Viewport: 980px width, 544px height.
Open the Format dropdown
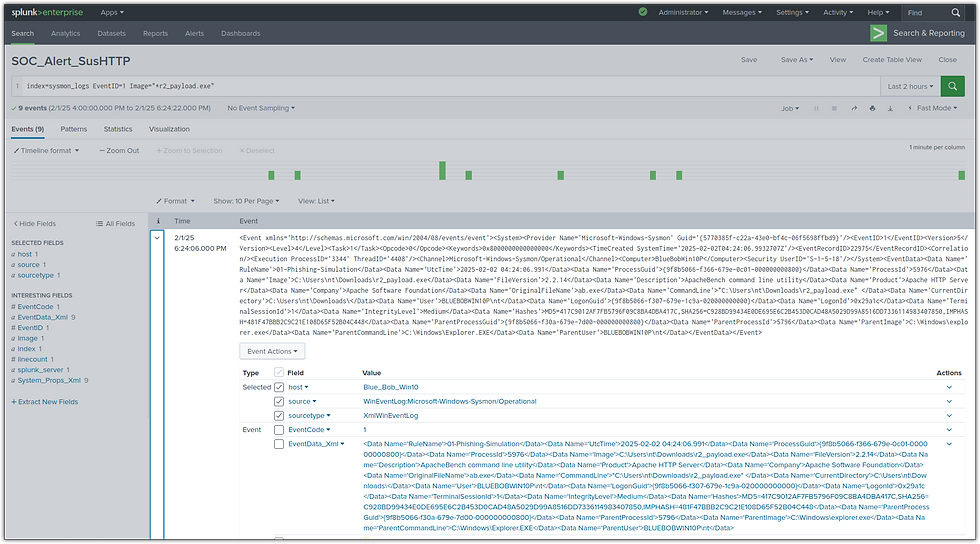(x=176, y=201)
